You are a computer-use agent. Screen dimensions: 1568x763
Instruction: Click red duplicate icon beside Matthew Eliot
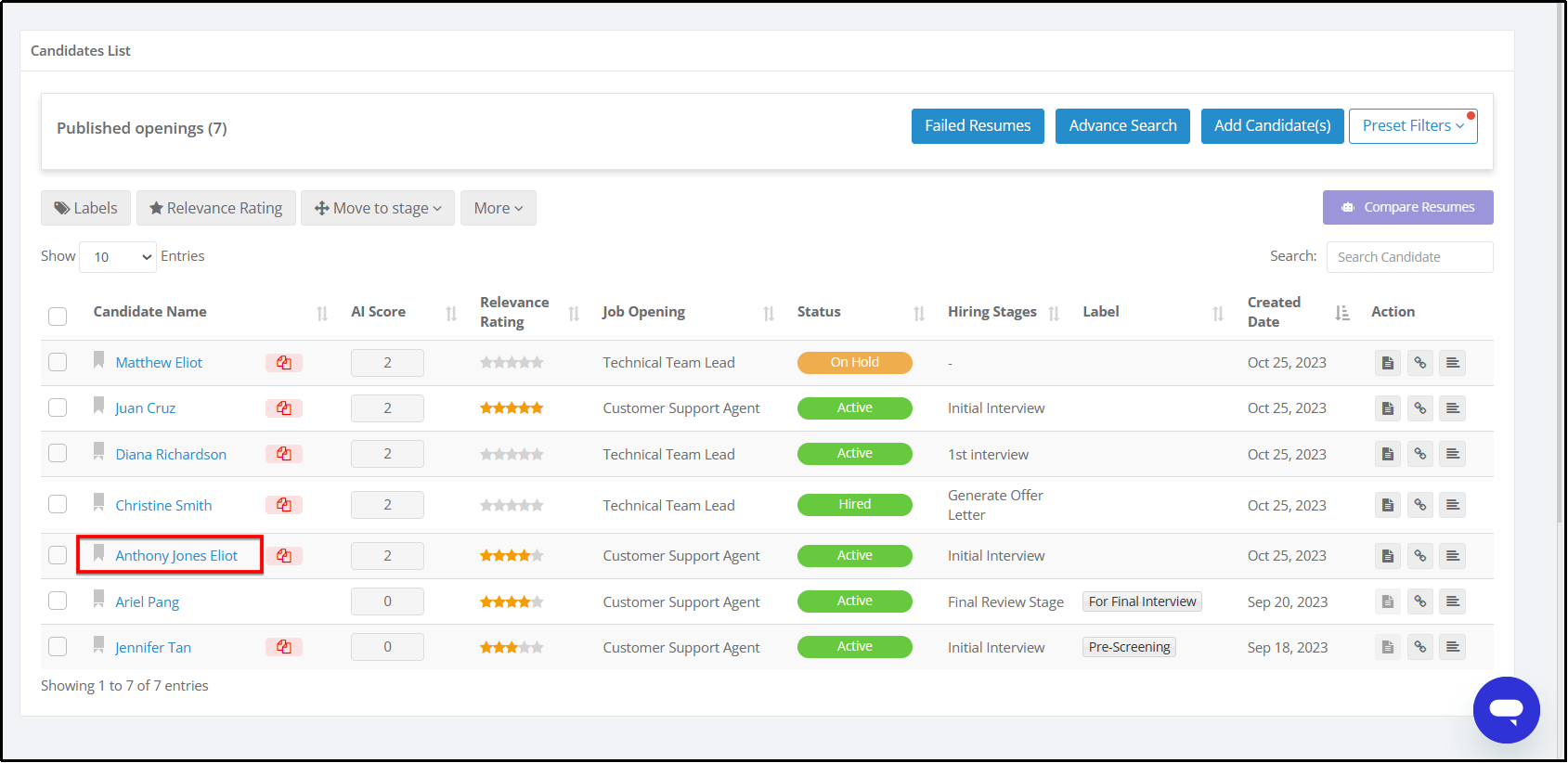(284, 363)
